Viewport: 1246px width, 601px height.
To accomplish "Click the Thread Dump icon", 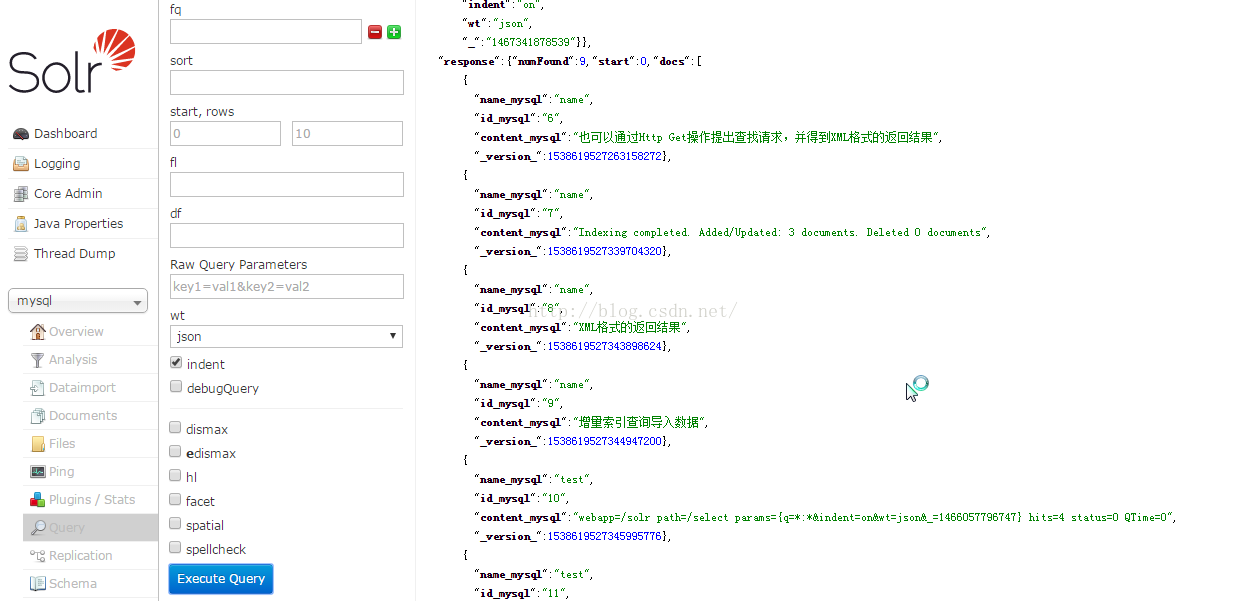I will coord(20,254).
